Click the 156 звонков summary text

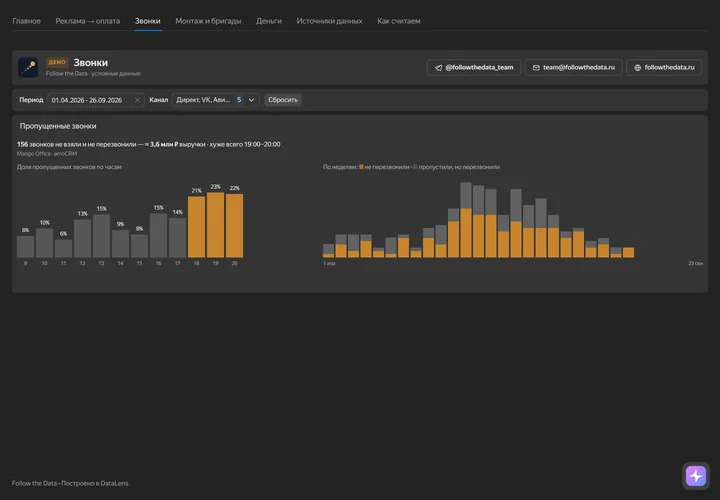coord(149,144)
